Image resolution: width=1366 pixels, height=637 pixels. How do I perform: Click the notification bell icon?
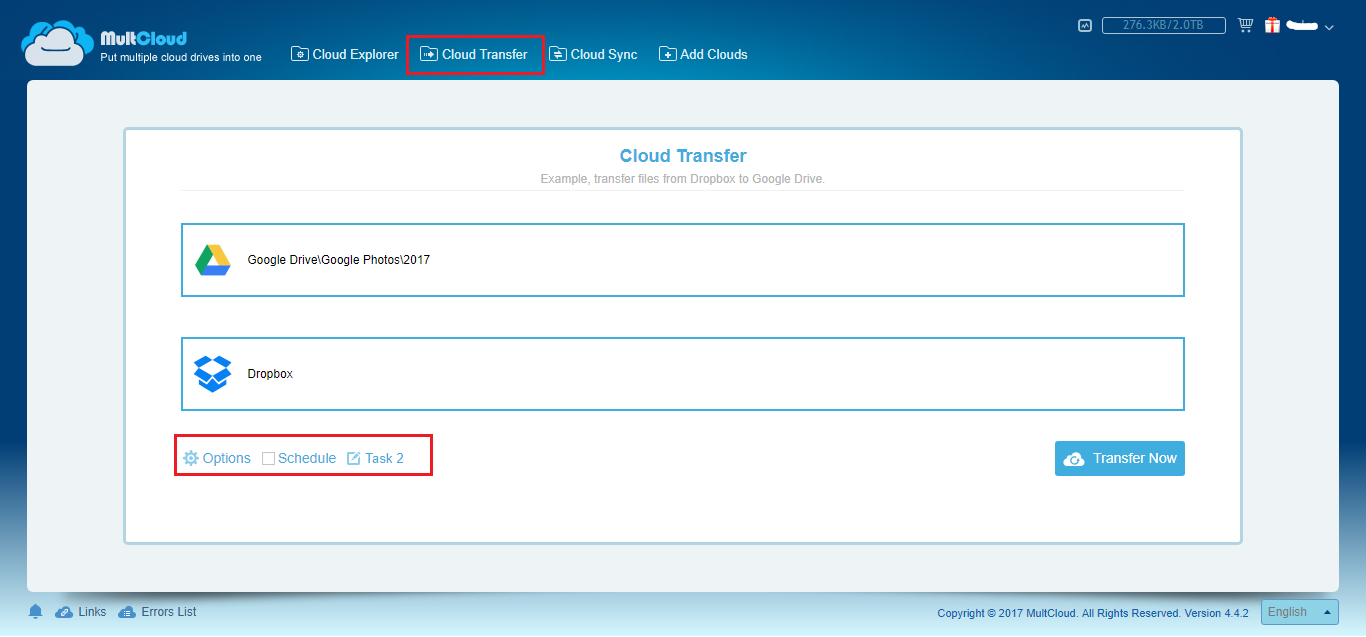pos(36,612)
